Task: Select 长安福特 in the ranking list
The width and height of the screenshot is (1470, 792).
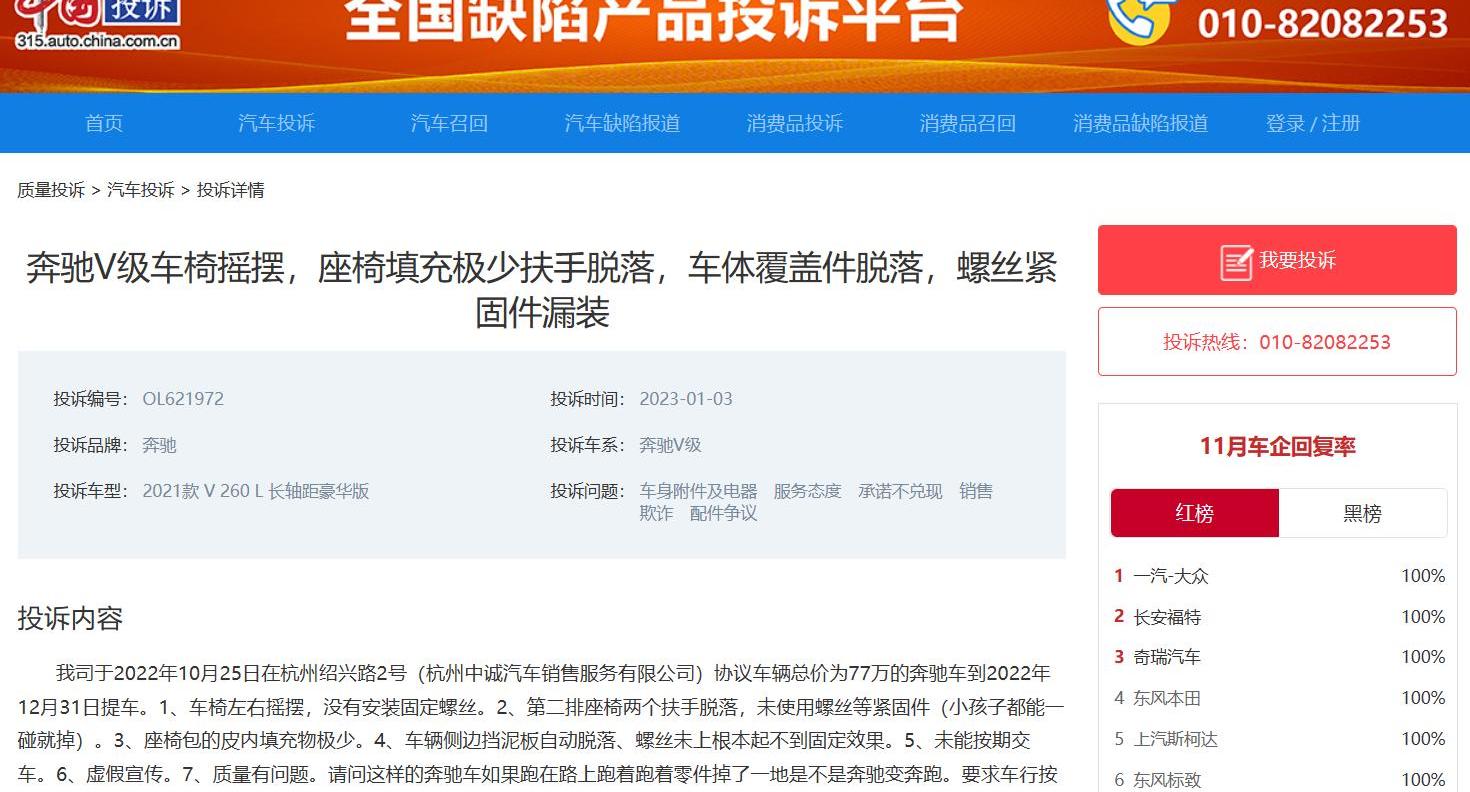Action: [1167, 617]
